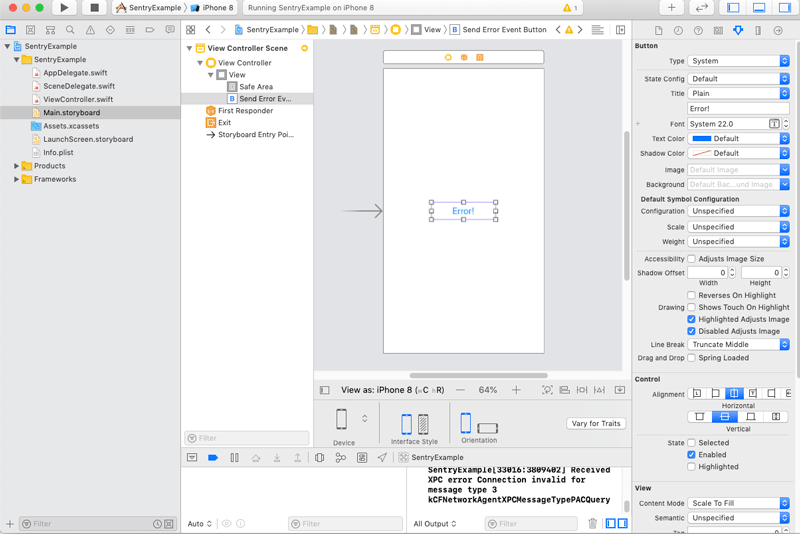This screenshot has width=800, height=534.
Task: Click the Simulate Location arrow icon
Action: point(382,457)
